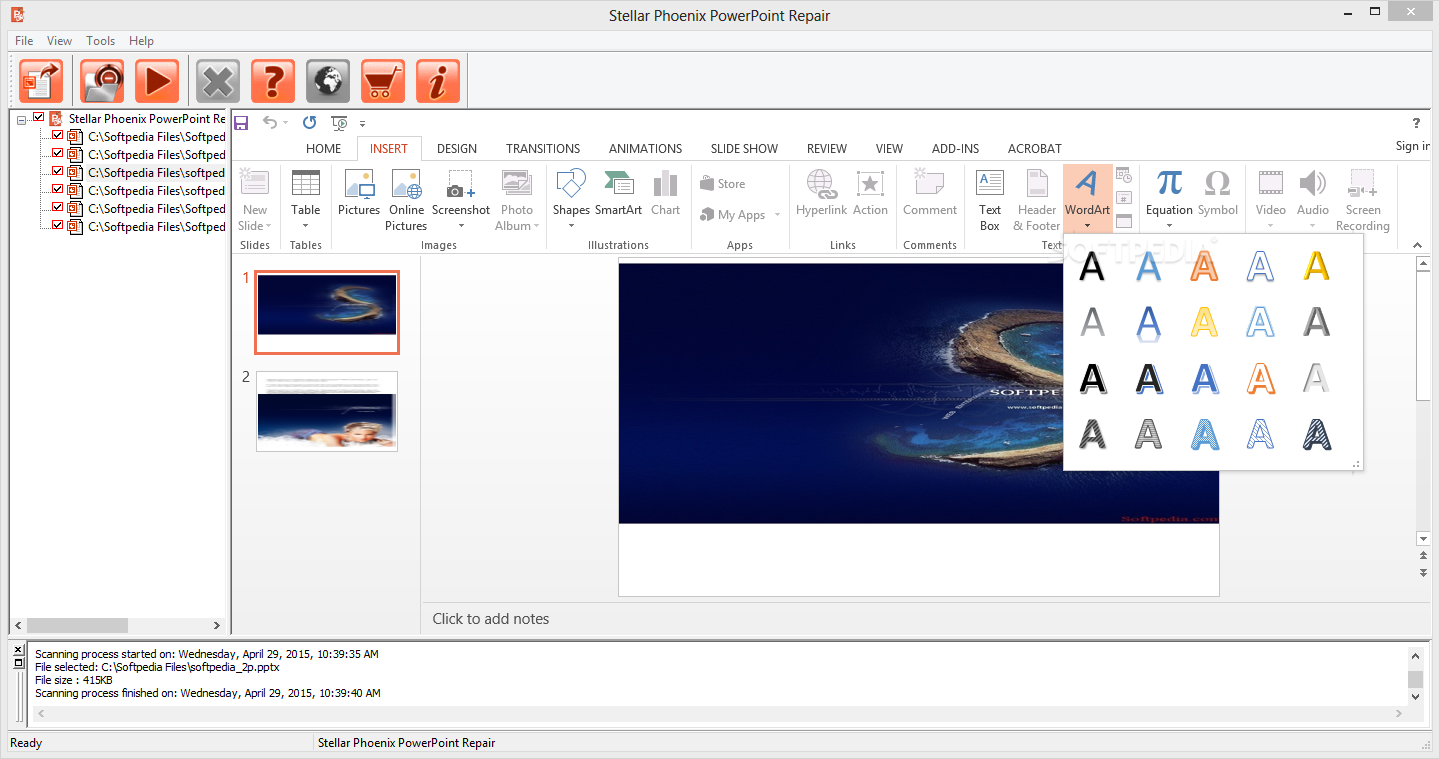This screenshot has height=759, width=1440.
Task: Open the customize quick access toolbar arrow
Action: 363,124
